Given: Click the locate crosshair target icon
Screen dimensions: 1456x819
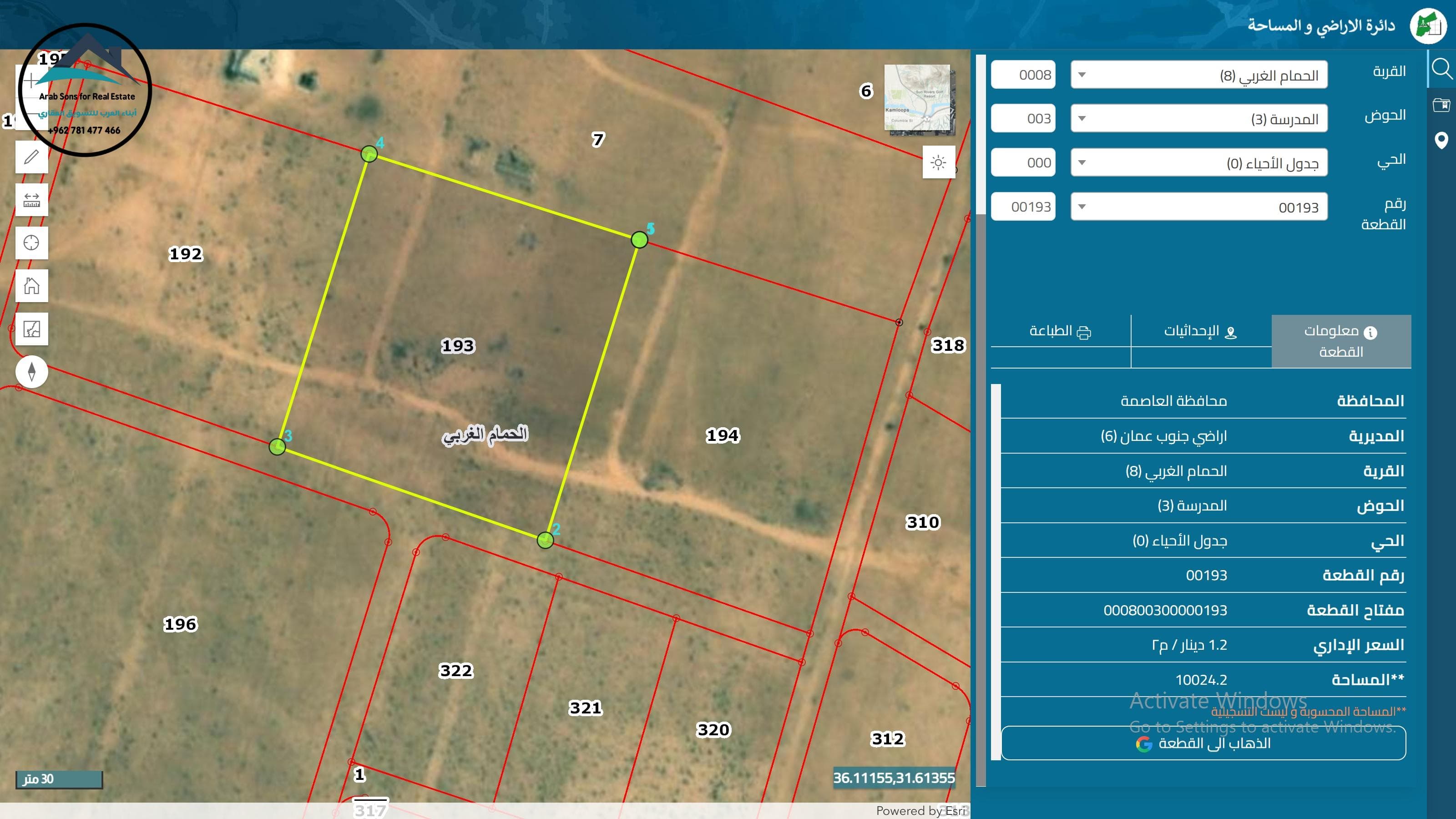Looking at the screenshot, I should click(32, 243).
